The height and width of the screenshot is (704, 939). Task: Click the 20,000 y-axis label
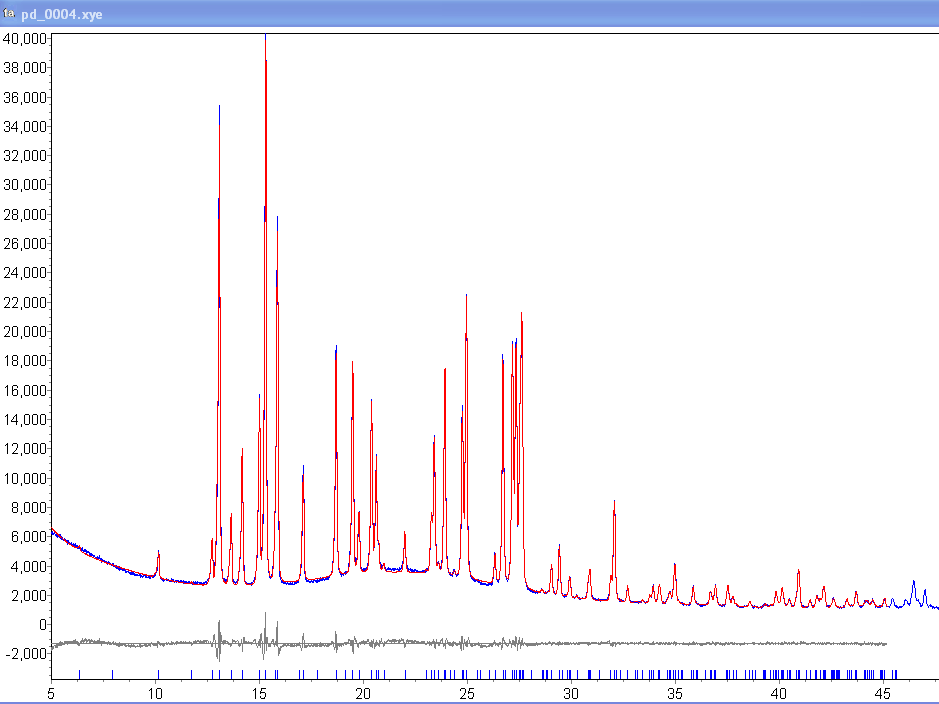(25, 332)
